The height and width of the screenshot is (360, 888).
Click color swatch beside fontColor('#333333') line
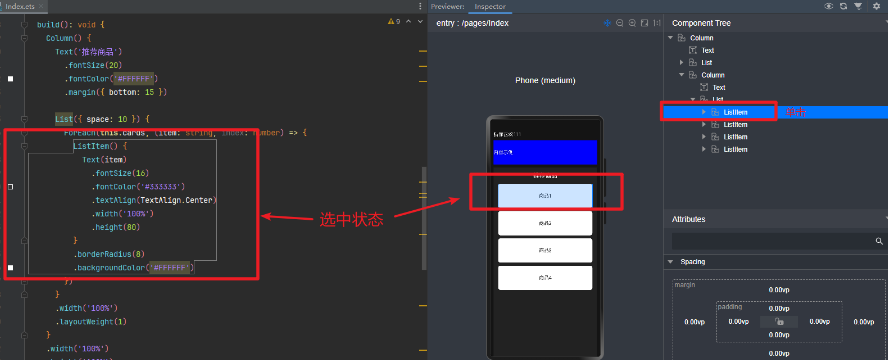click(10, 187)
